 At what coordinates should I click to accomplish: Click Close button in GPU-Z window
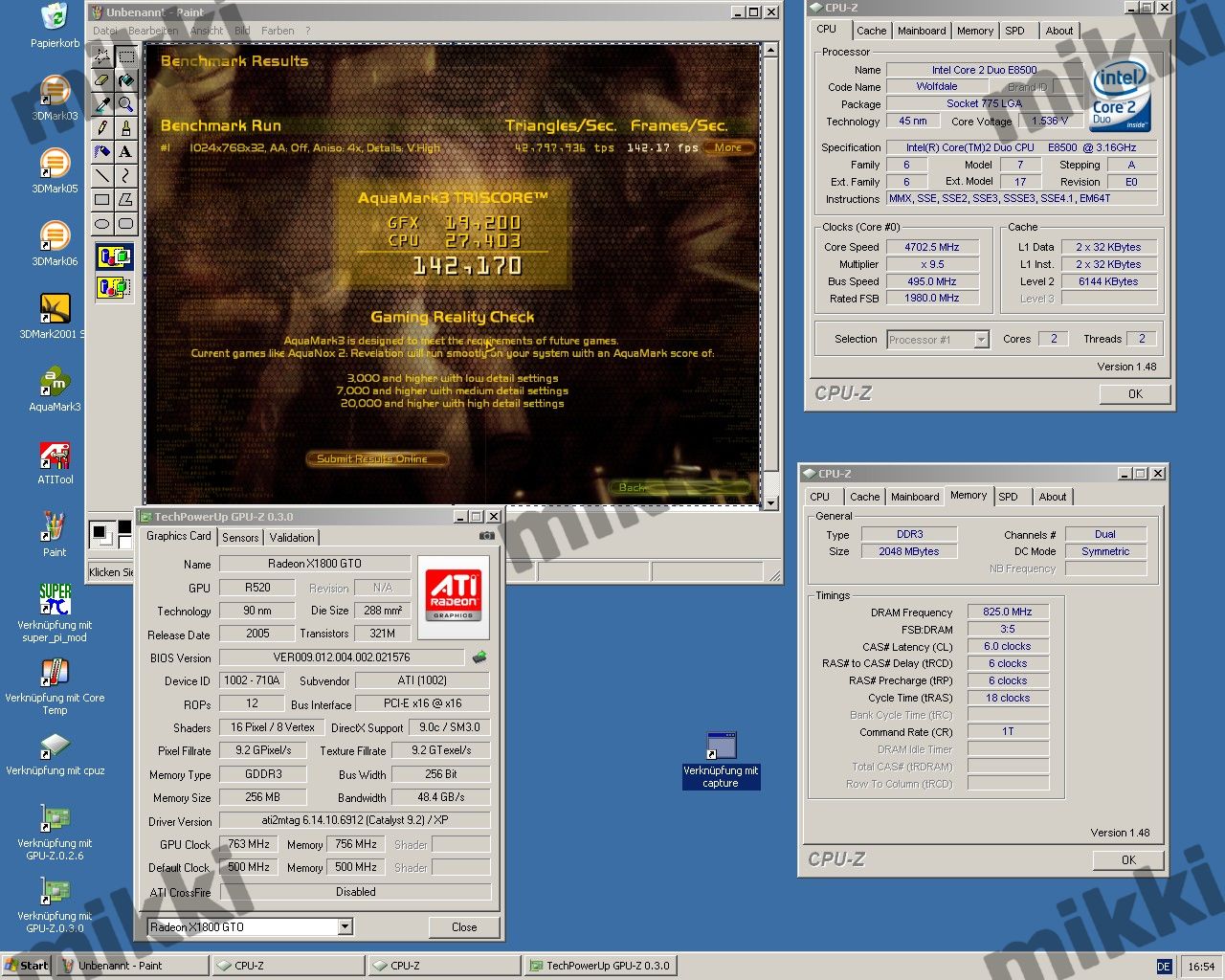464,926
